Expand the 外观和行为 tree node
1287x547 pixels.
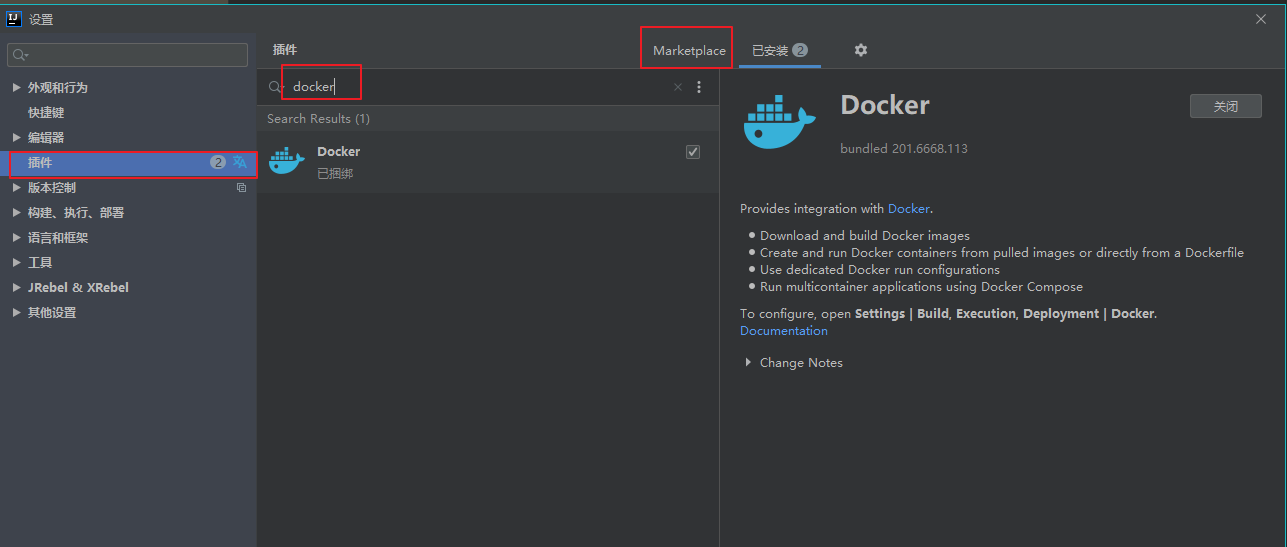coord(16,88)
